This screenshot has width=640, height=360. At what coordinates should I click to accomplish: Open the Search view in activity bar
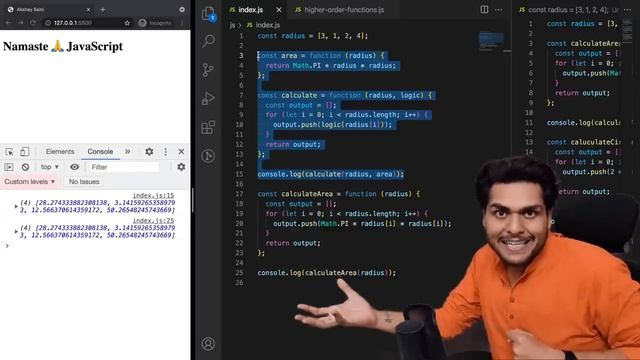click(x=209, y=41)
